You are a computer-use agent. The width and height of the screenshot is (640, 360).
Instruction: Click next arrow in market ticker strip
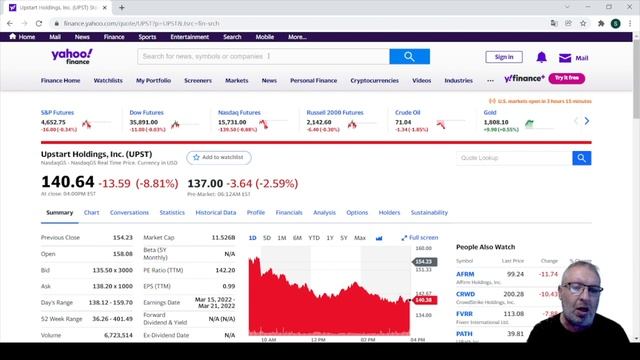coord(587,121)
